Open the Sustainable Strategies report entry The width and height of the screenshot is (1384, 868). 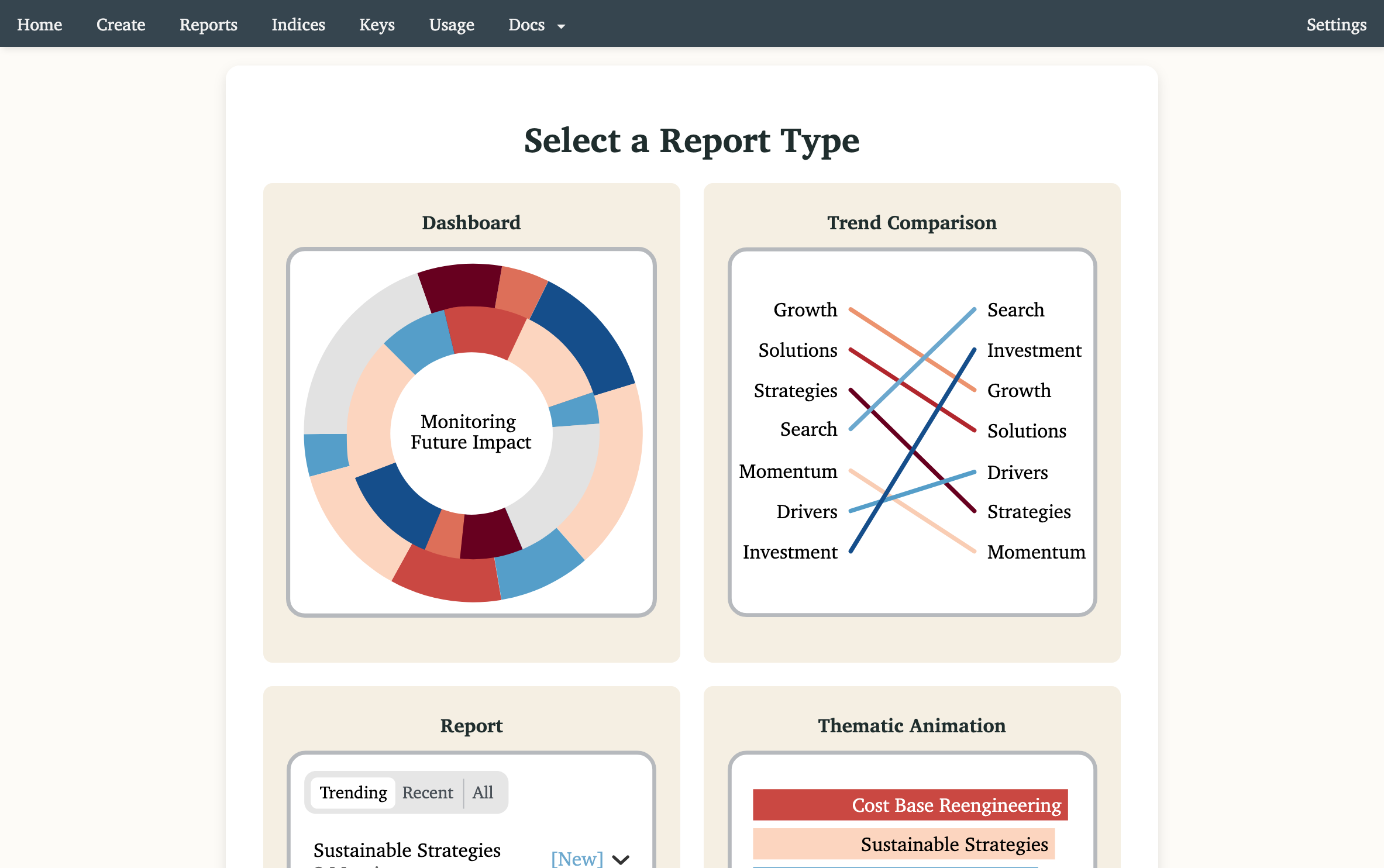[x=407, y=850]
